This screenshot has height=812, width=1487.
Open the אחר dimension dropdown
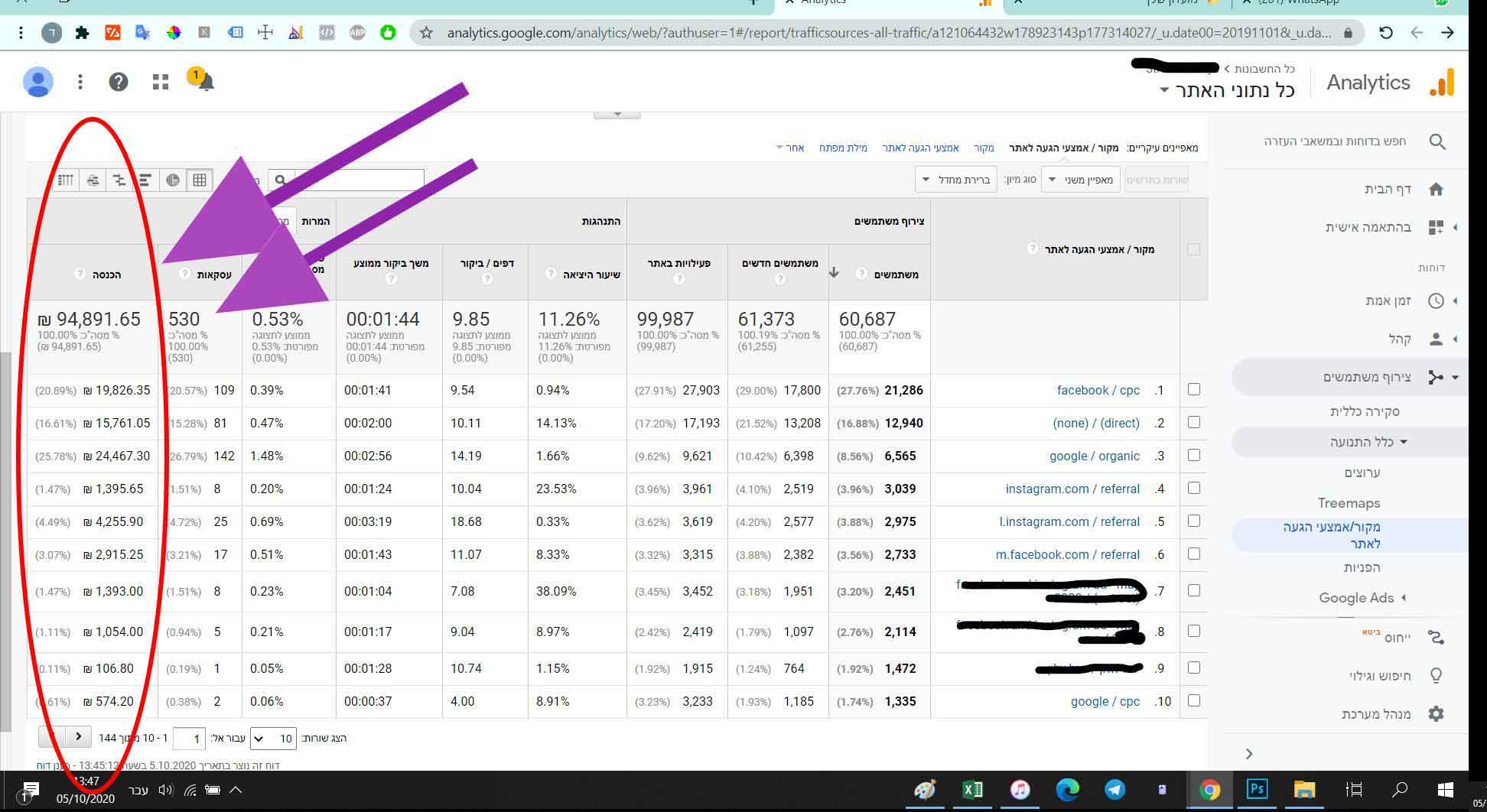pos(791,148)
